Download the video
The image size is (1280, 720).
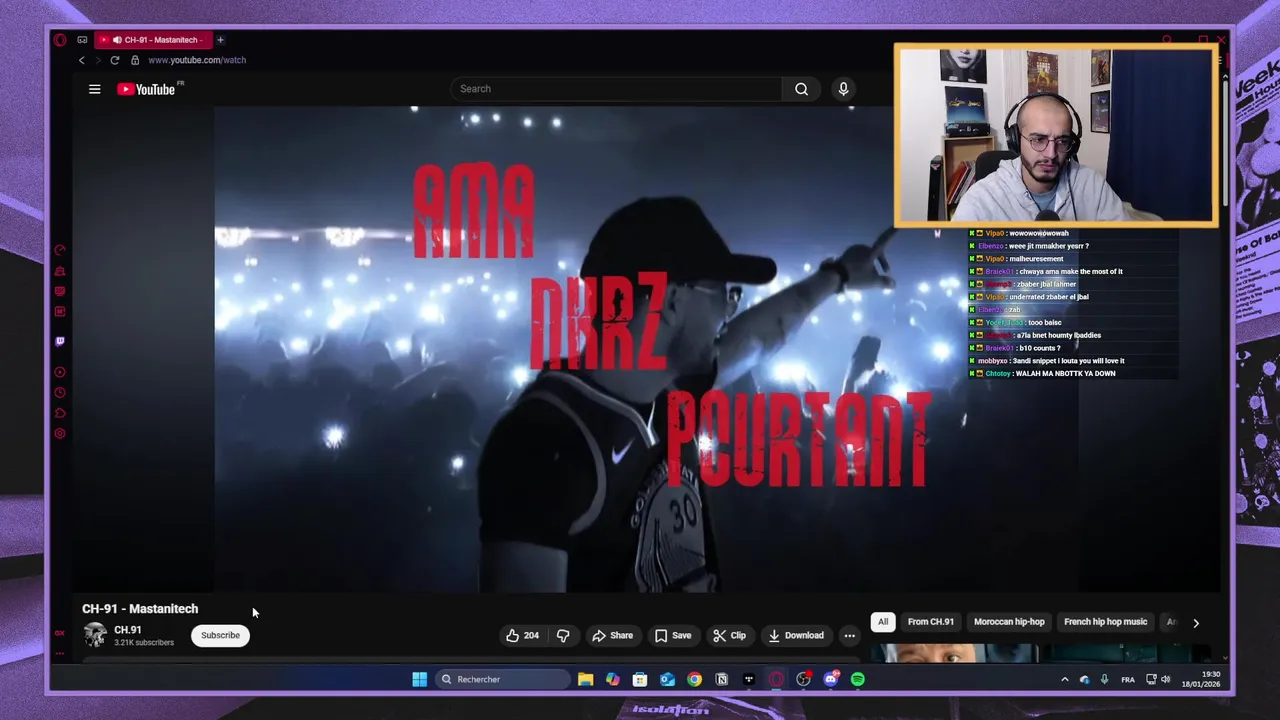tap(796, 635)
